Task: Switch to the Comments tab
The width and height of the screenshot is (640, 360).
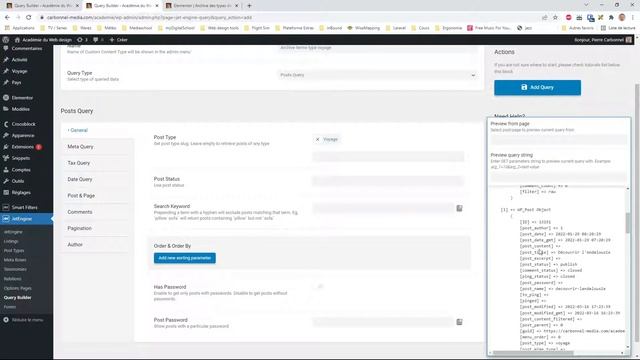Action: click(x=80, y=212)
